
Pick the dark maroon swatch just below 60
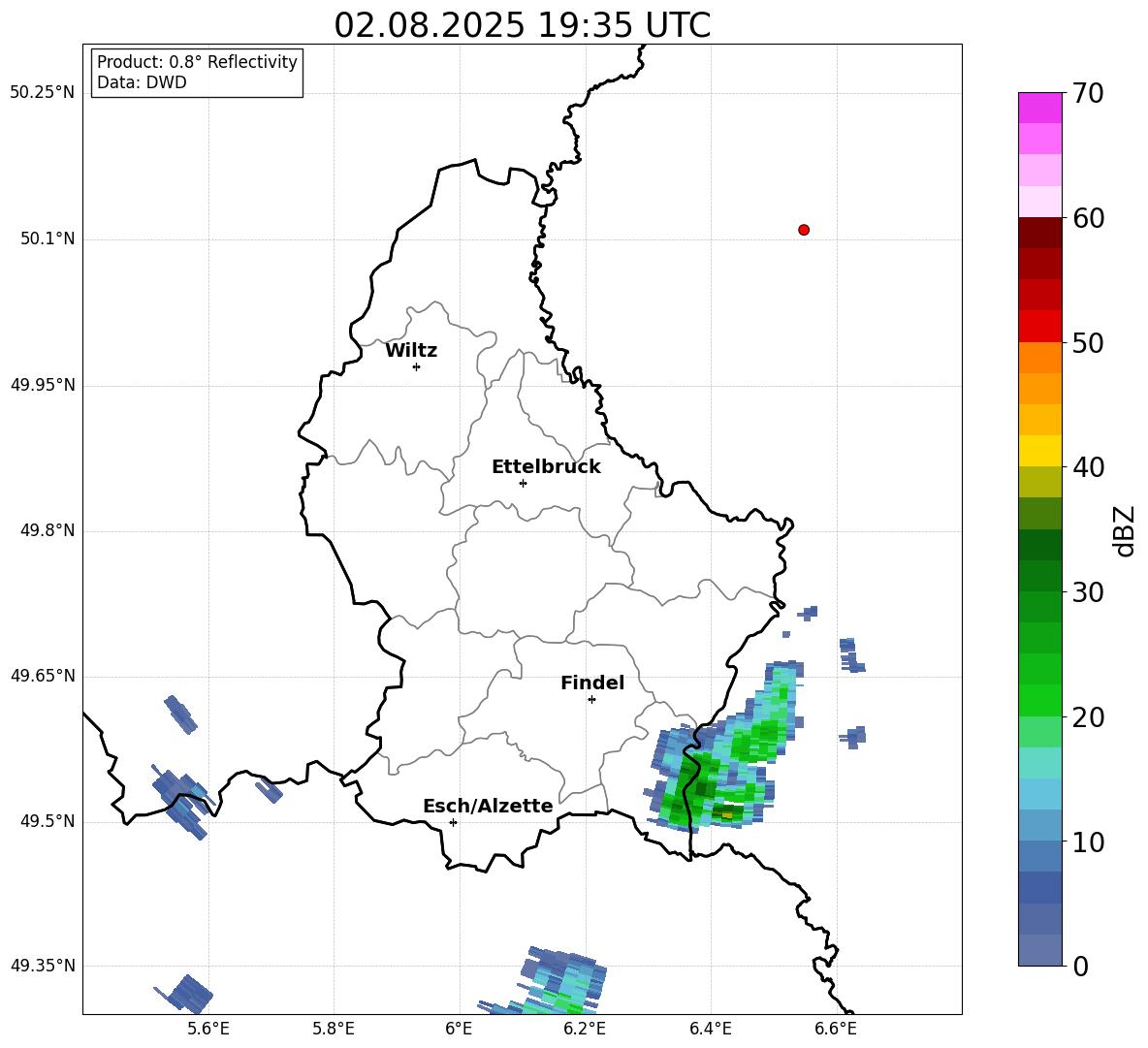[x=1039, y=233]
